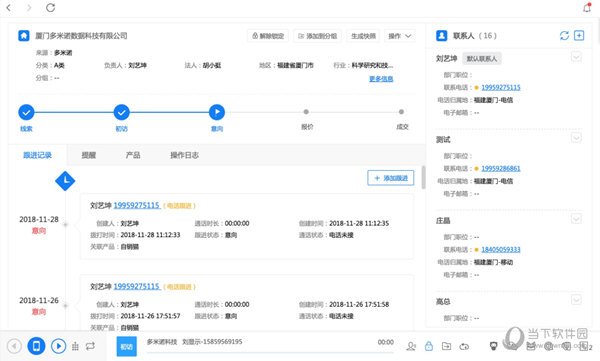Switch to the 跟进记录 tab
Image resolution: width=600 pixels, height=361 pixels.
[x=38, y=155]
